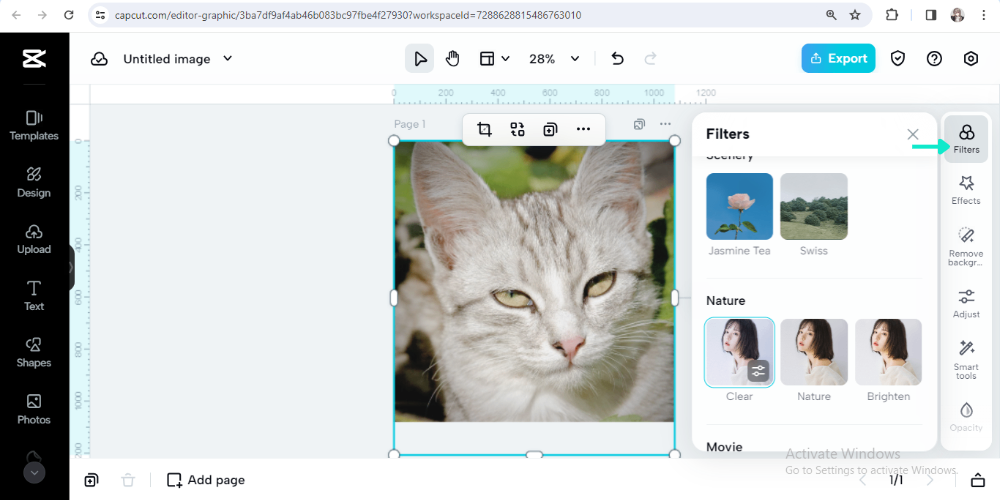Redo the last undone action
The image size is (1000, 500).
(651, 59)
